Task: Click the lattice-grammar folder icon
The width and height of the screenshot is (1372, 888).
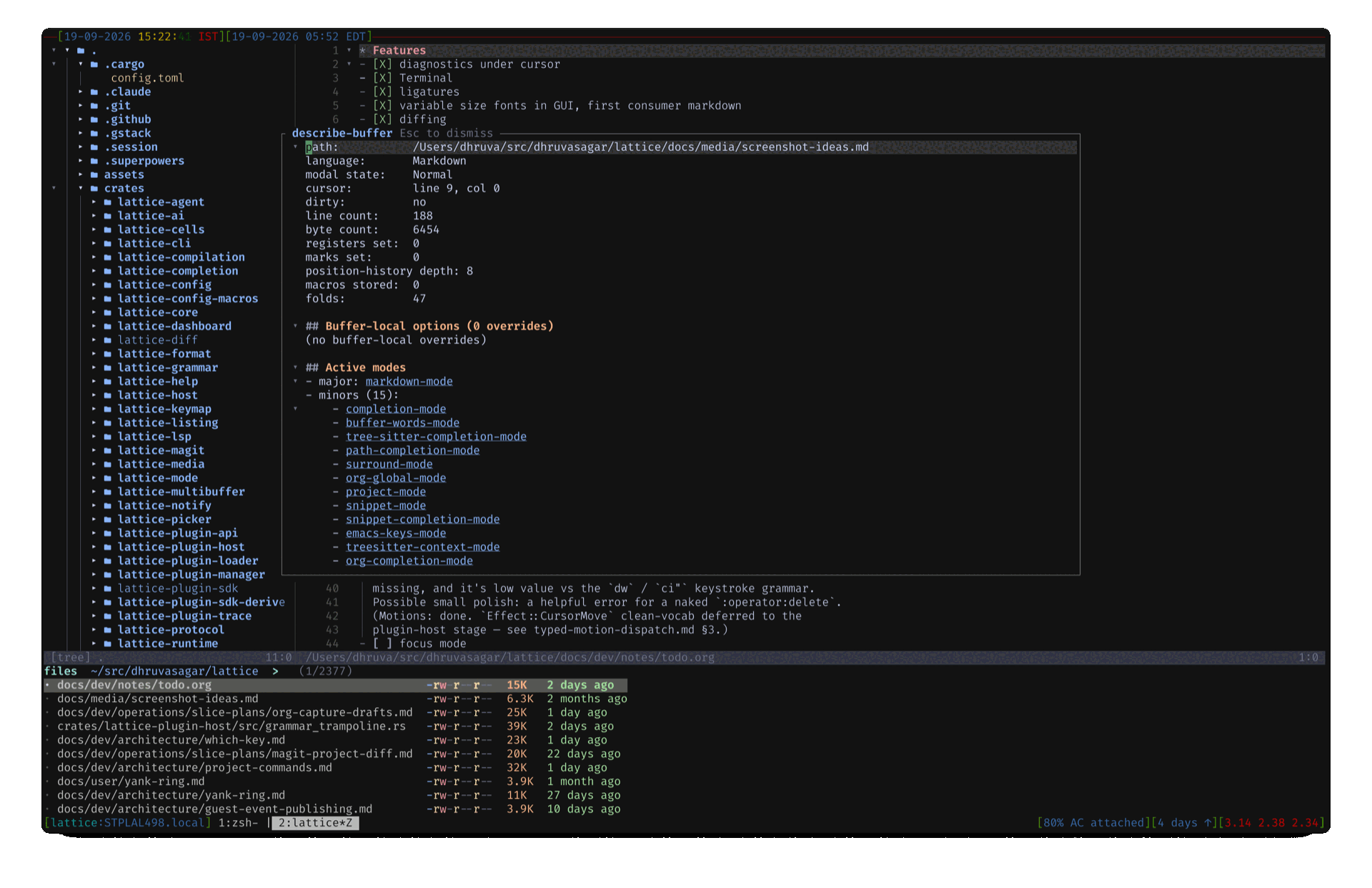Action: pyautogui.click(x=108, y=367)
